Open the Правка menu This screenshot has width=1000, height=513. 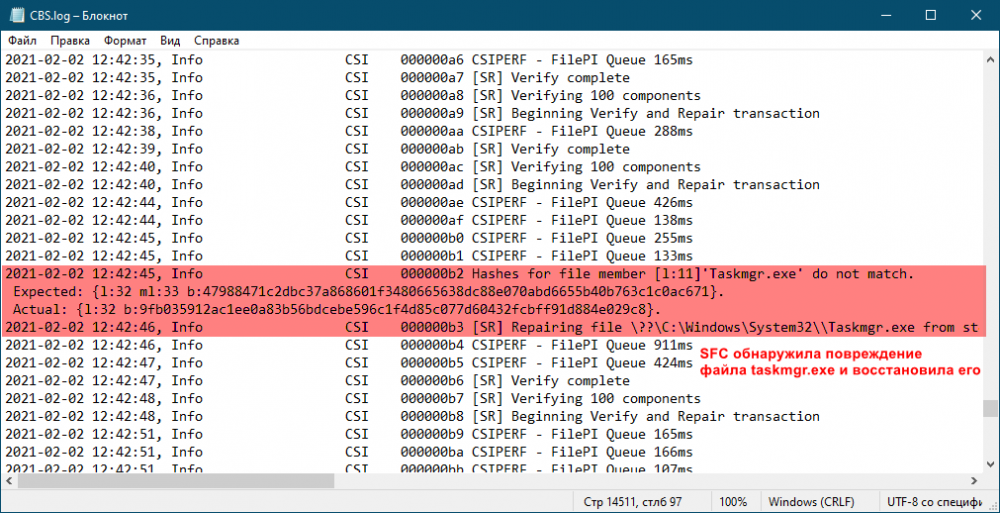click(70, 41)
